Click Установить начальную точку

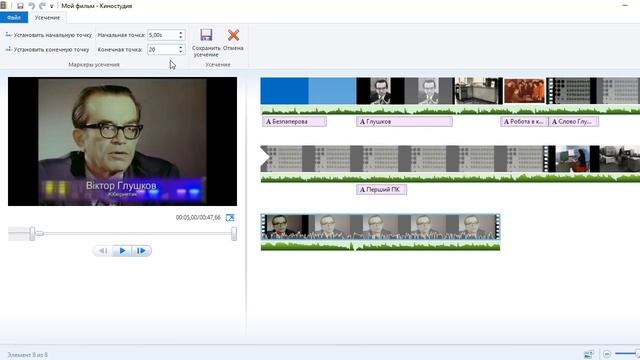pos(49,35)
